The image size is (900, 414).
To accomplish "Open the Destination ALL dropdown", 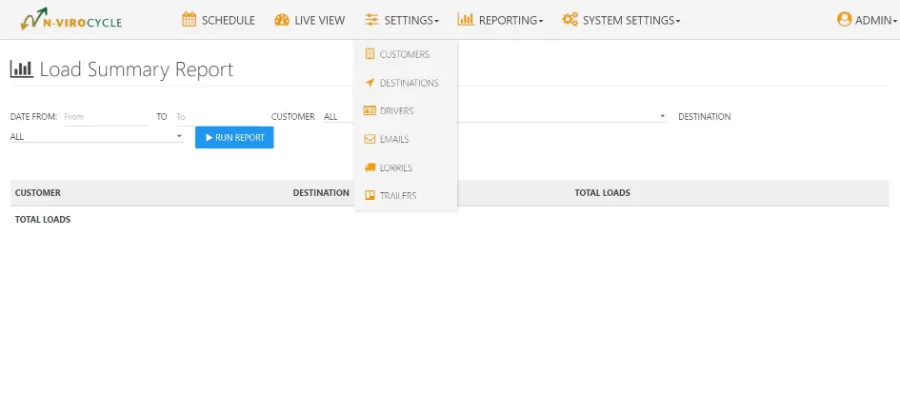I will [x=96, y=137].
